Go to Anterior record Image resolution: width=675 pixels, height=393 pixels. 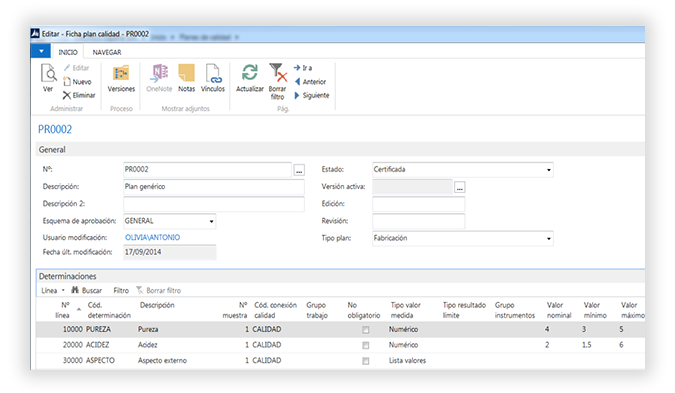point(311,82)
